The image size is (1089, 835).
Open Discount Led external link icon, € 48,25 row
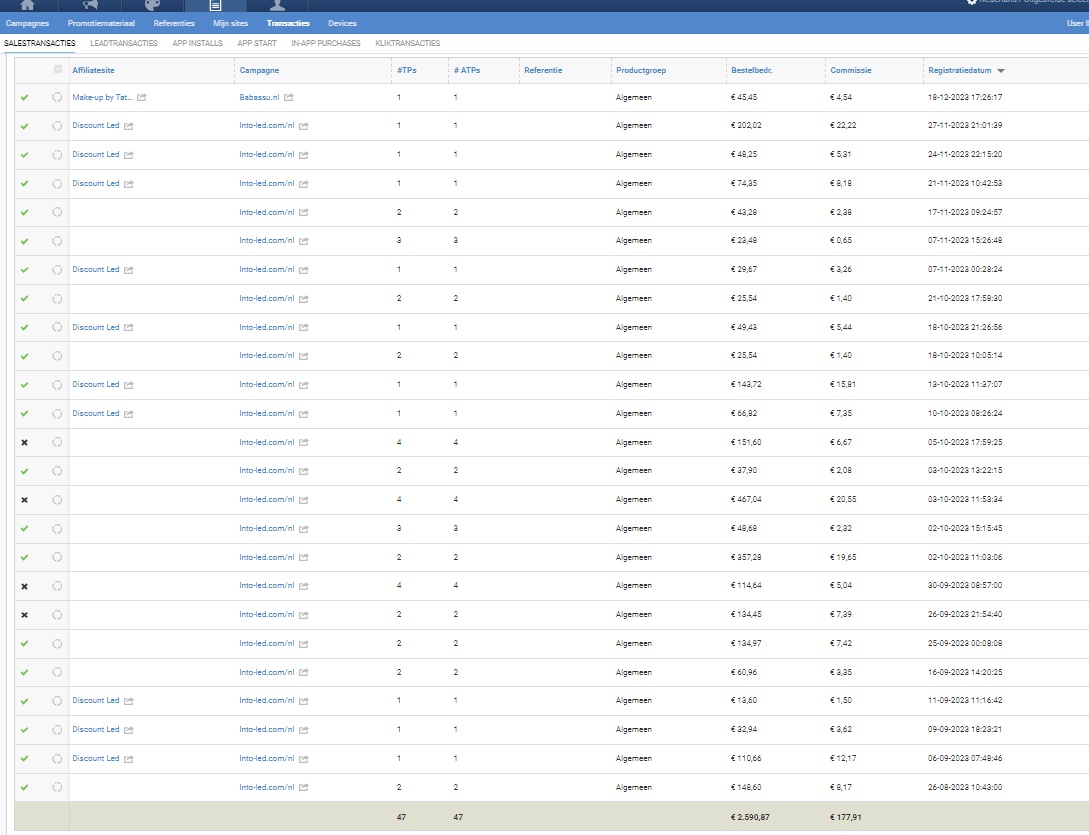tap(128, 155)
